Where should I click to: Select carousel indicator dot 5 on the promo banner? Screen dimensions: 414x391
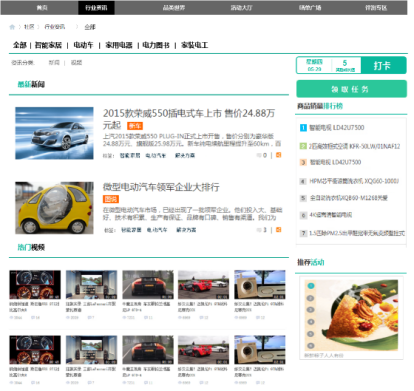click(x=311, y=334)
